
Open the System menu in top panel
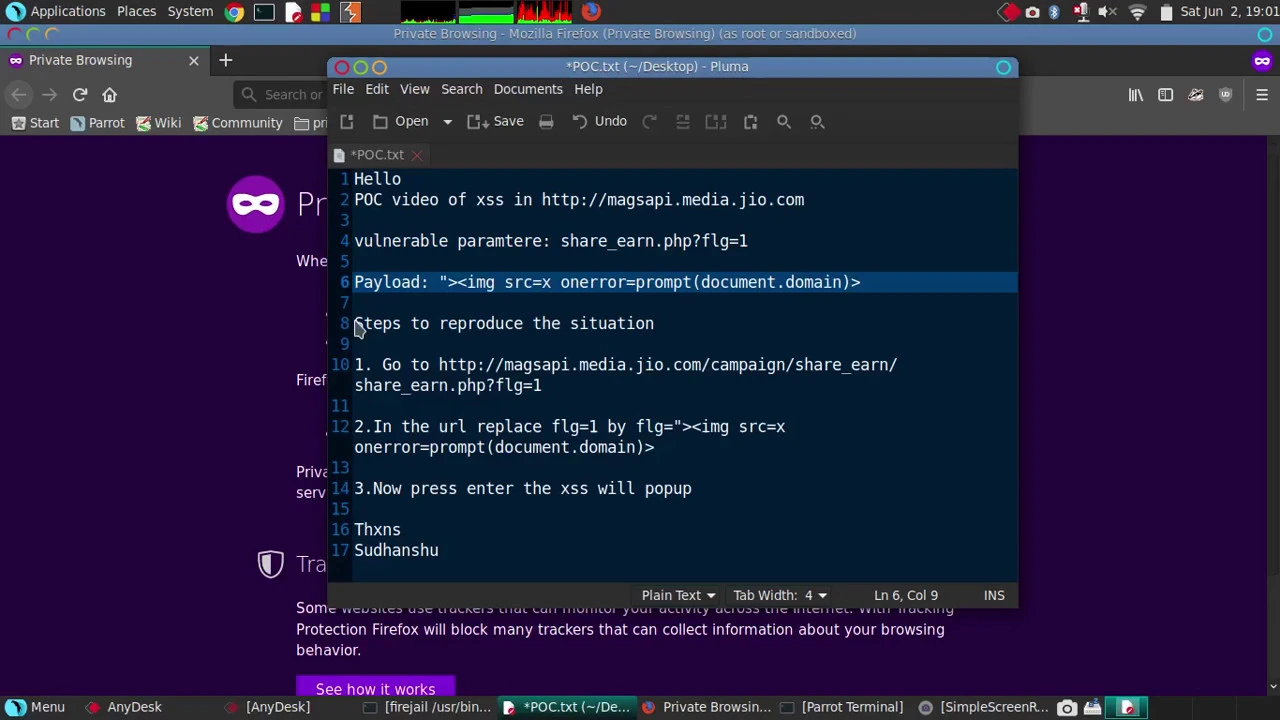pyautogui.click(x=190, y=12)
